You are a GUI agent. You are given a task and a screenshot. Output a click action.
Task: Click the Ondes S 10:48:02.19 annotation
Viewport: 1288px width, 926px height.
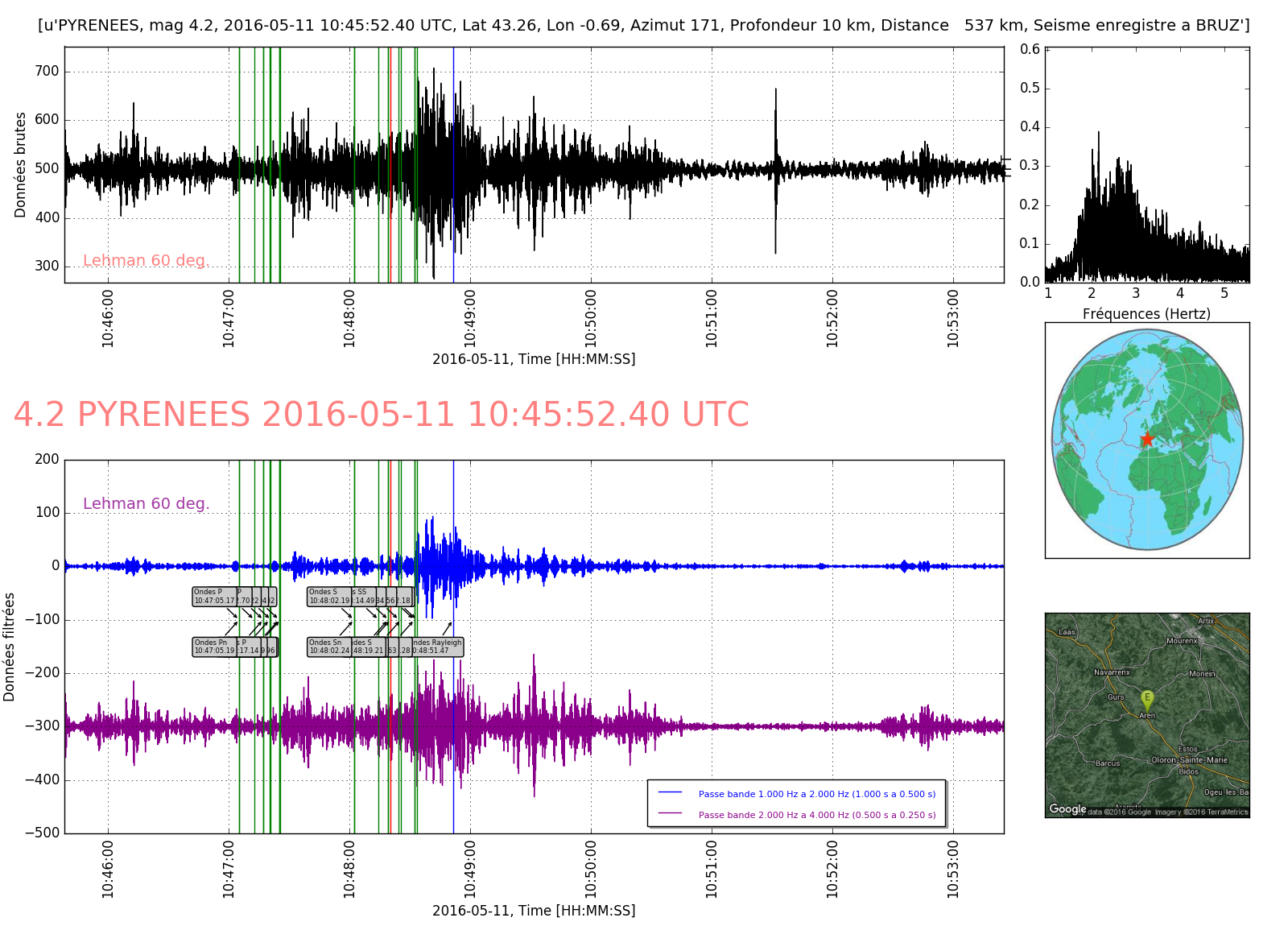pos(328,597)
